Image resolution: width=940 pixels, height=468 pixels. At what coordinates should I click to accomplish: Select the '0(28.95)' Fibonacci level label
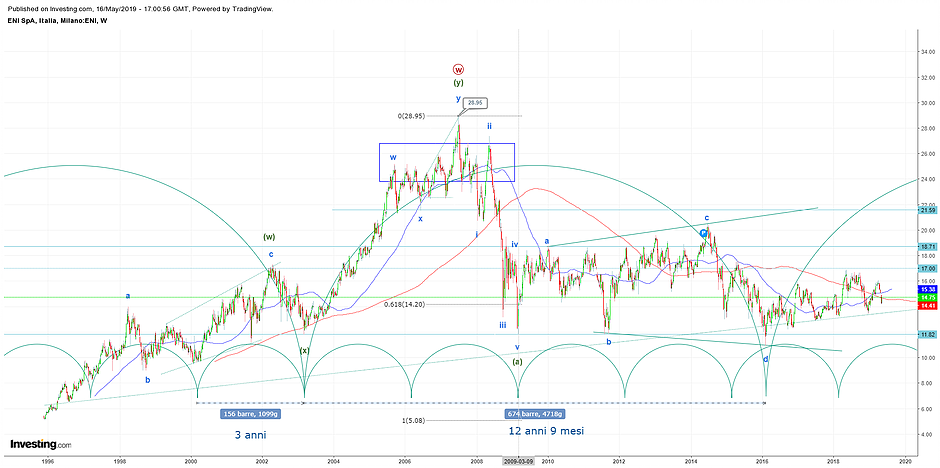[x=411, y=116]
